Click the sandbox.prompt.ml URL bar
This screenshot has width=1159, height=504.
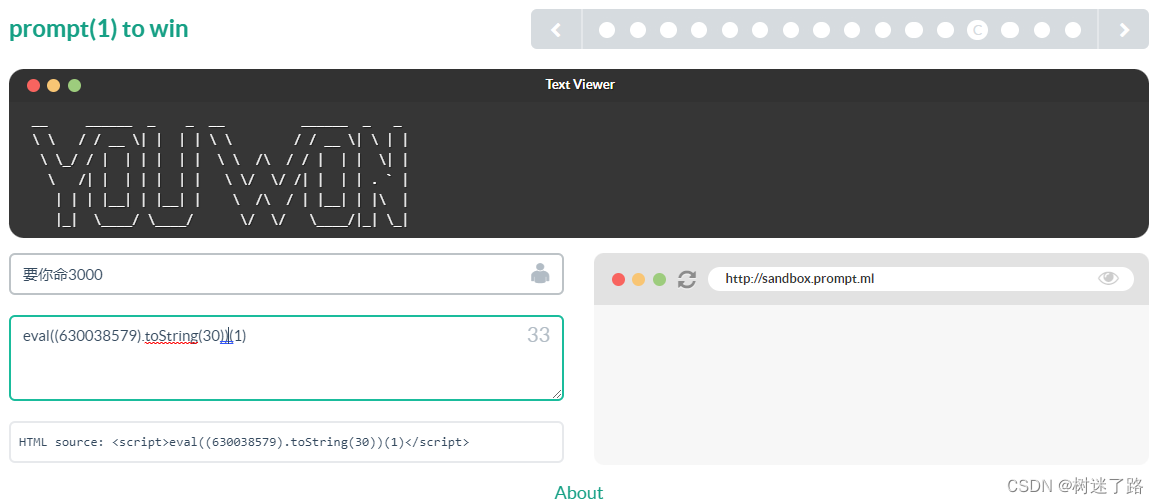(920, 279)
